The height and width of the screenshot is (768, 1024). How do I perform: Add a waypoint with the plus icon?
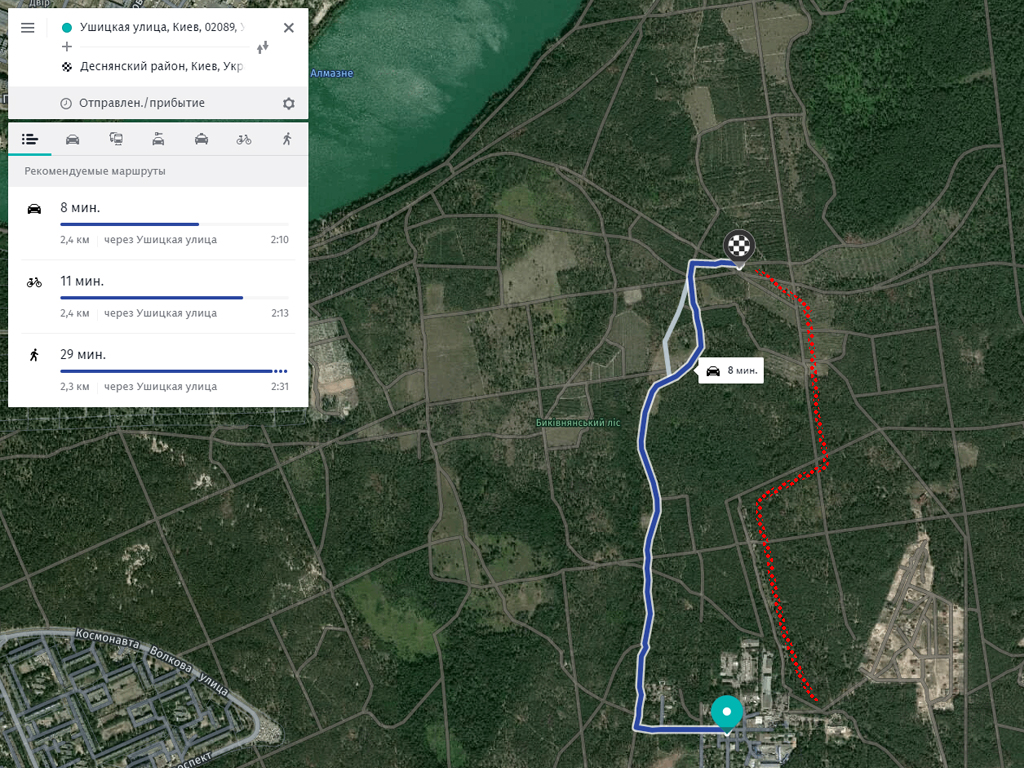(x=67, y=46)
